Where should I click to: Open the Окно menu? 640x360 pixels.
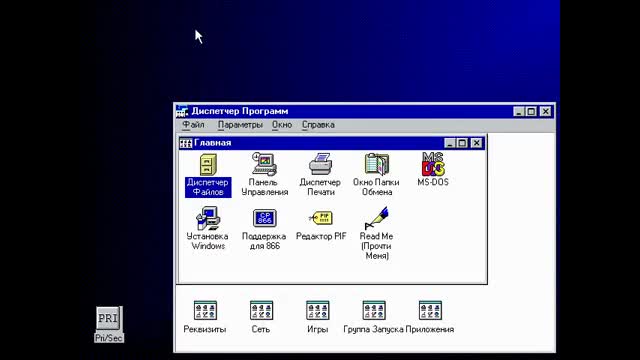click(282, 125)
